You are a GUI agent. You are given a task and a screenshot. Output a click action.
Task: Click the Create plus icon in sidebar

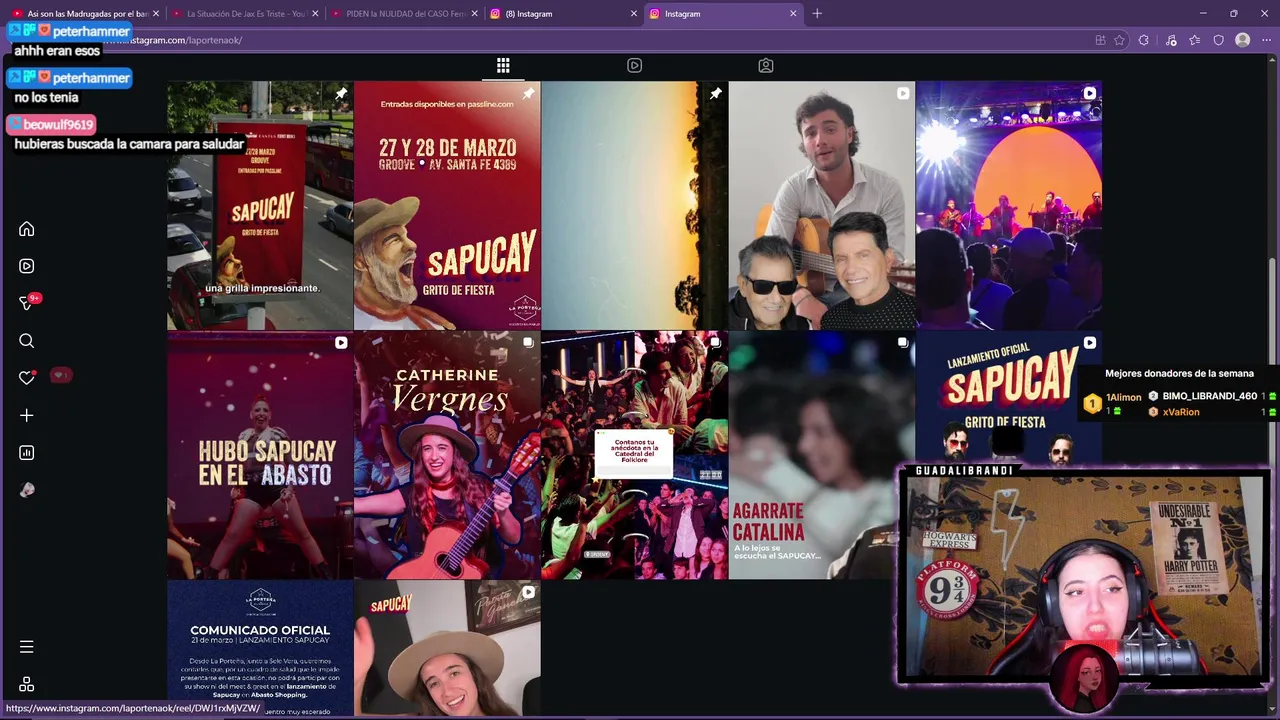[27, 415]
